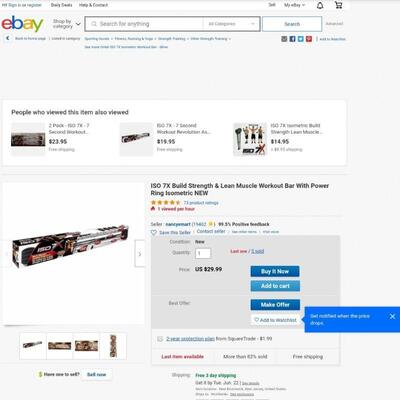Open the All Categories dropdown
This screenshot has width=400, height=400.
pos(231,24)
